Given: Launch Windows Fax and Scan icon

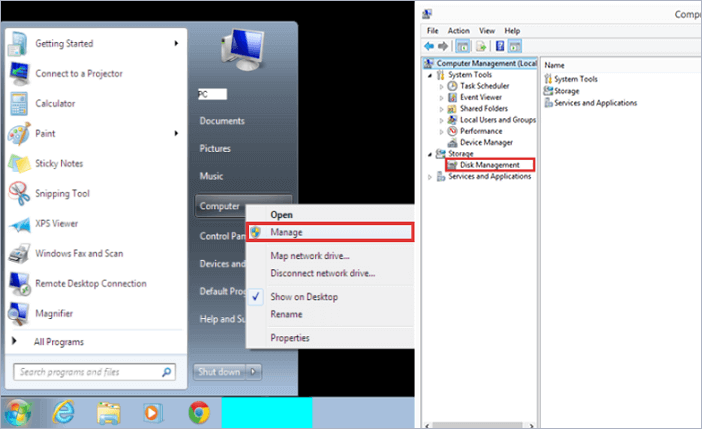Looking at the screenshot, I should pyautogui.click(x=19, y=253).
